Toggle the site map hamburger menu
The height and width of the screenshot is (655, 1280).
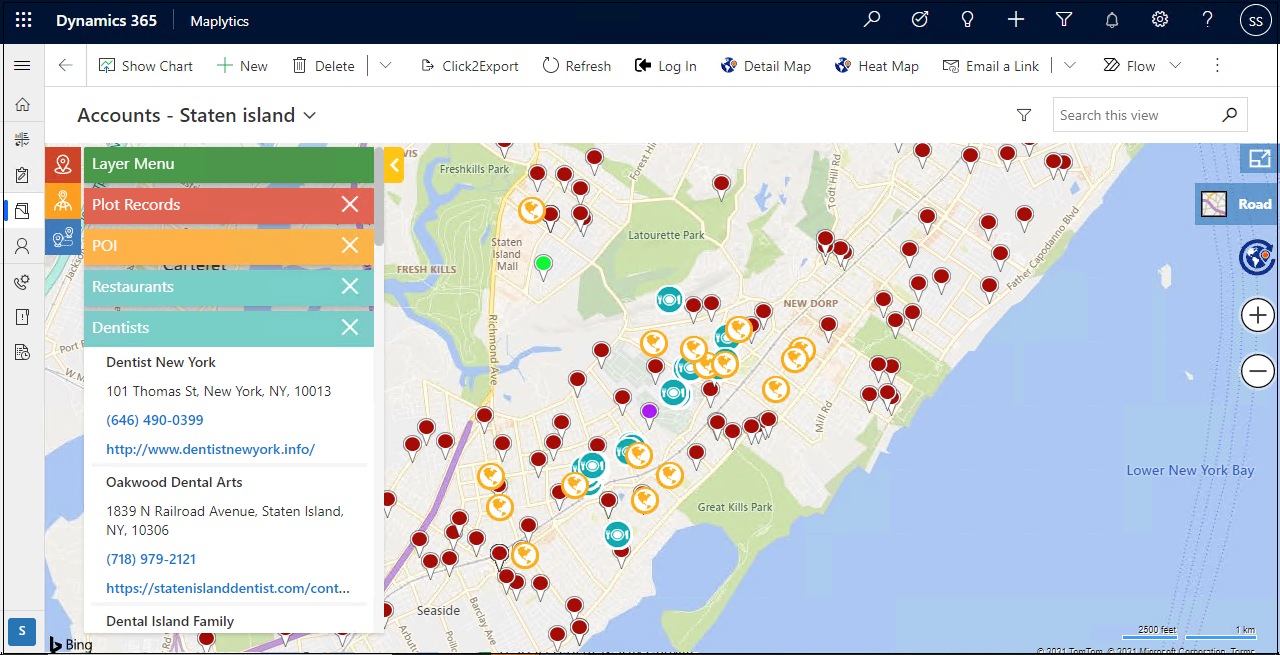[22, 66]
